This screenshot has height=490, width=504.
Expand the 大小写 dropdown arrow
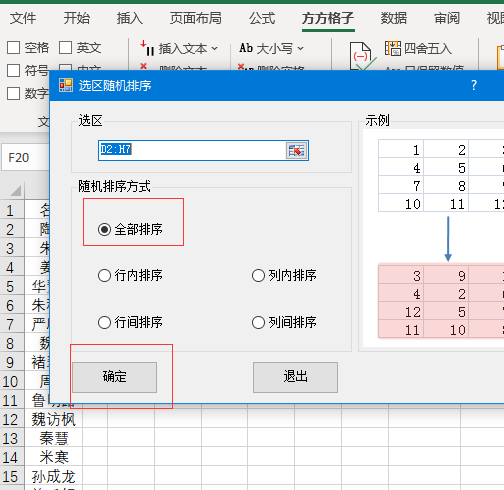[300, 49]
